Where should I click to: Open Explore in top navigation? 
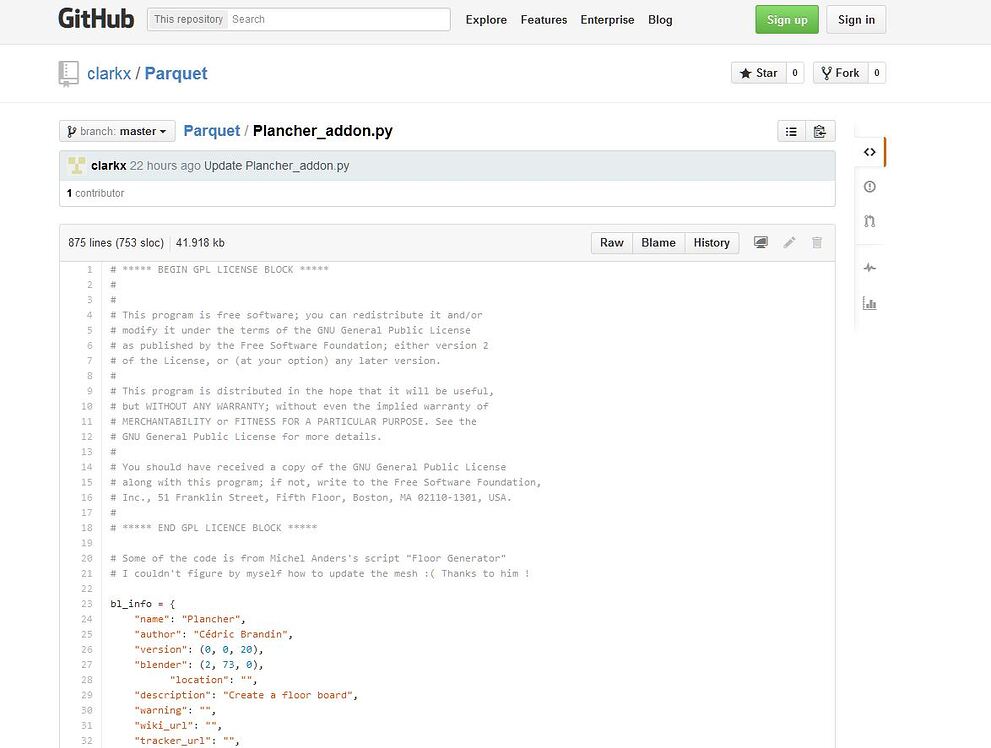pyautogui.click(x=486, y=20)
